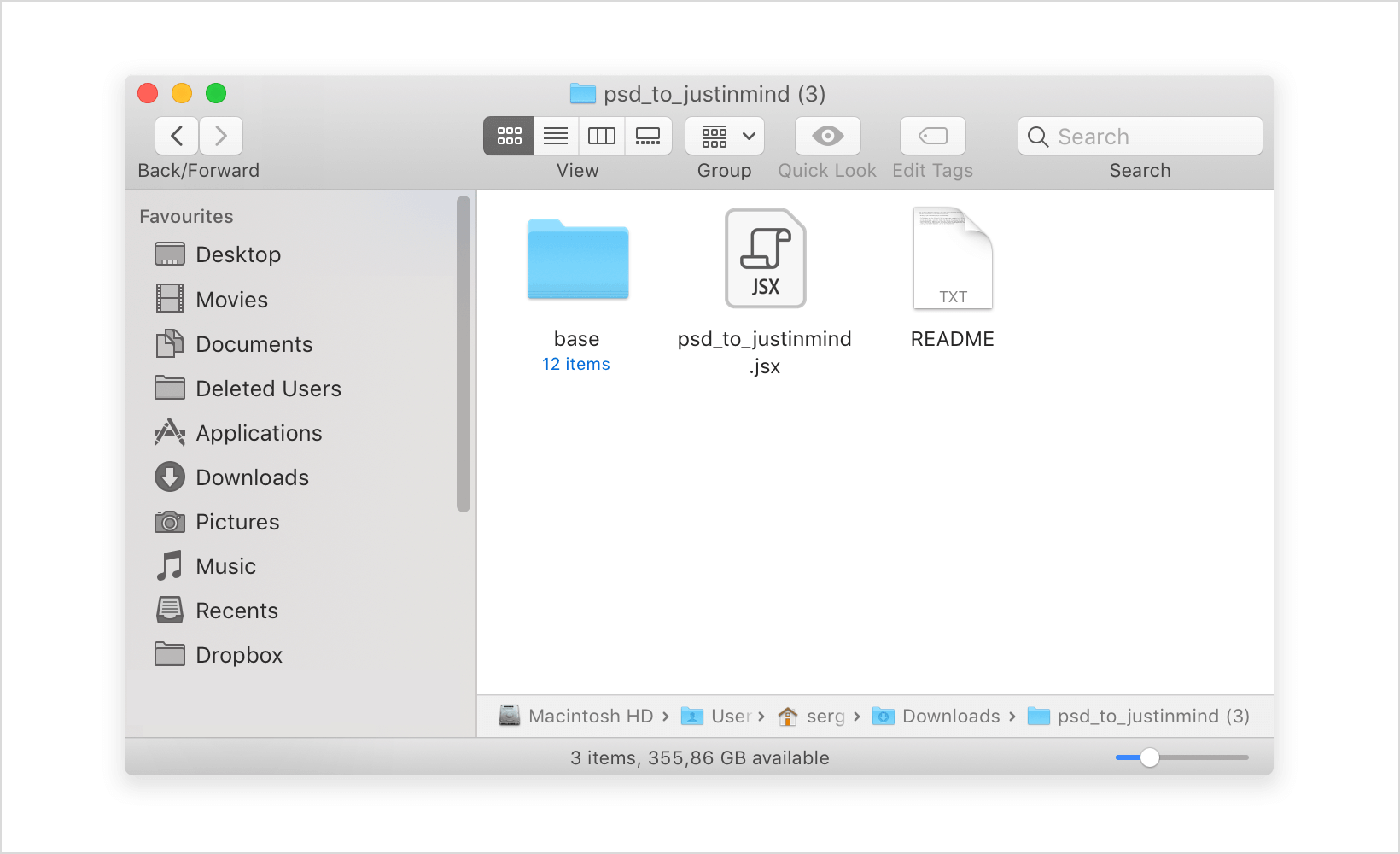Go back with the left arrow button
The height and width of the screenshot is (854, 1400).
click(177, 136)
